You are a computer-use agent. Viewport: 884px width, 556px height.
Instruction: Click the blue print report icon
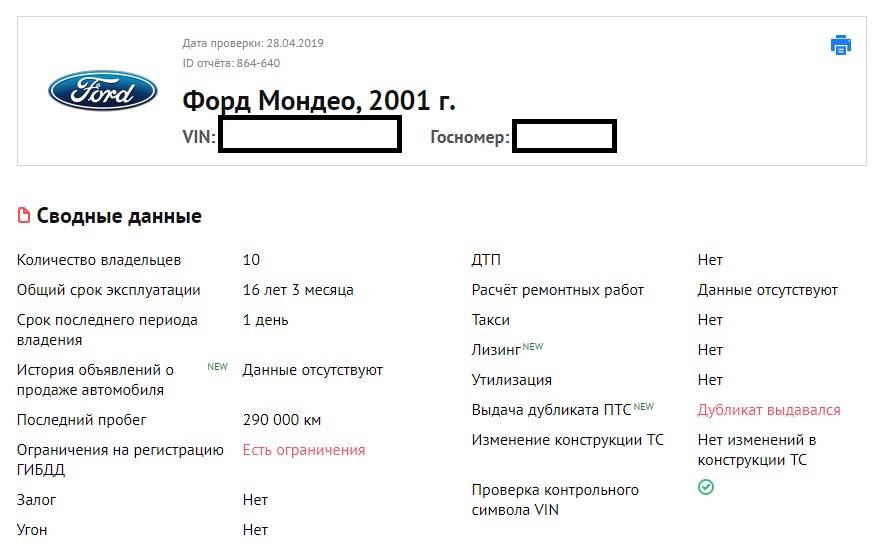[x=841, y=45]
